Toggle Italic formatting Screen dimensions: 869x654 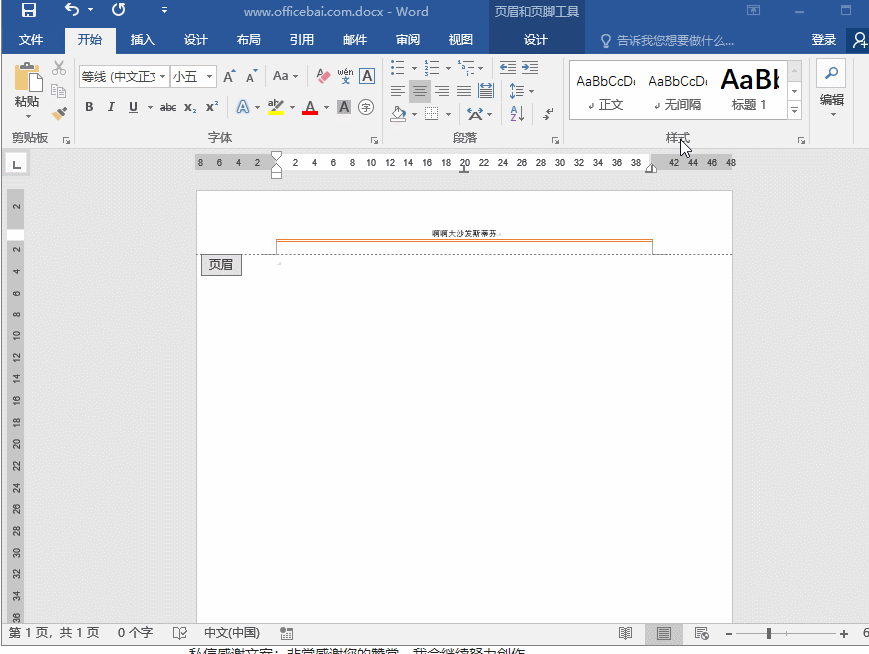pos(111,107)
